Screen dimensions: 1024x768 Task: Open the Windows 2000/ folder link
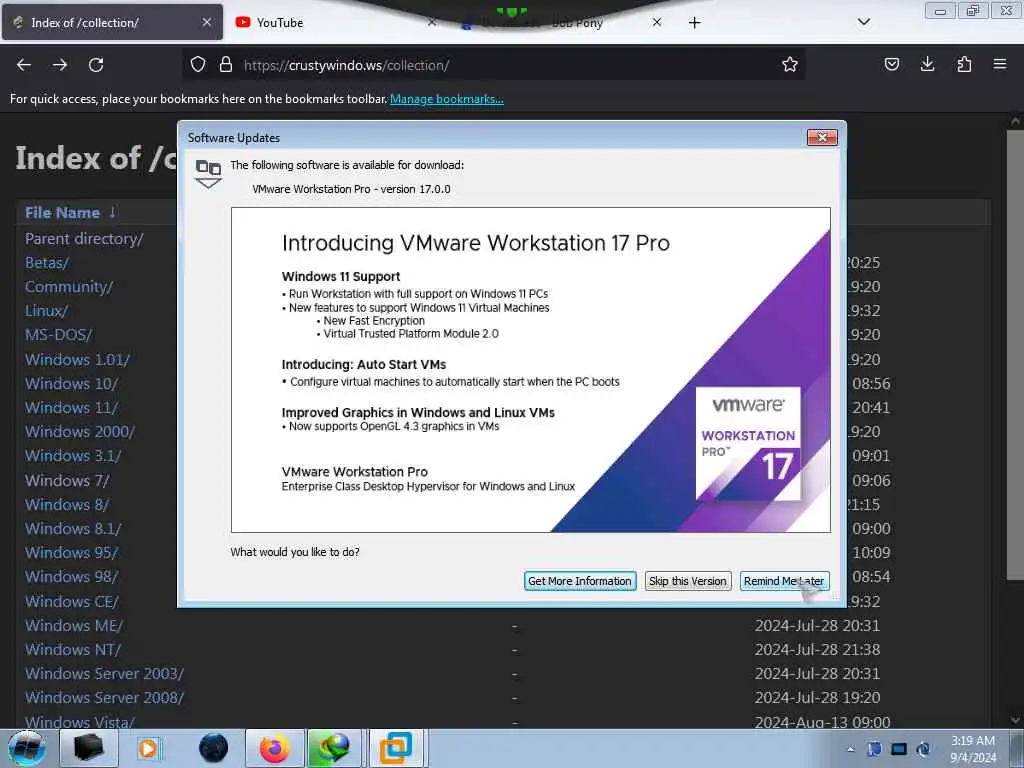click(80, 432)
